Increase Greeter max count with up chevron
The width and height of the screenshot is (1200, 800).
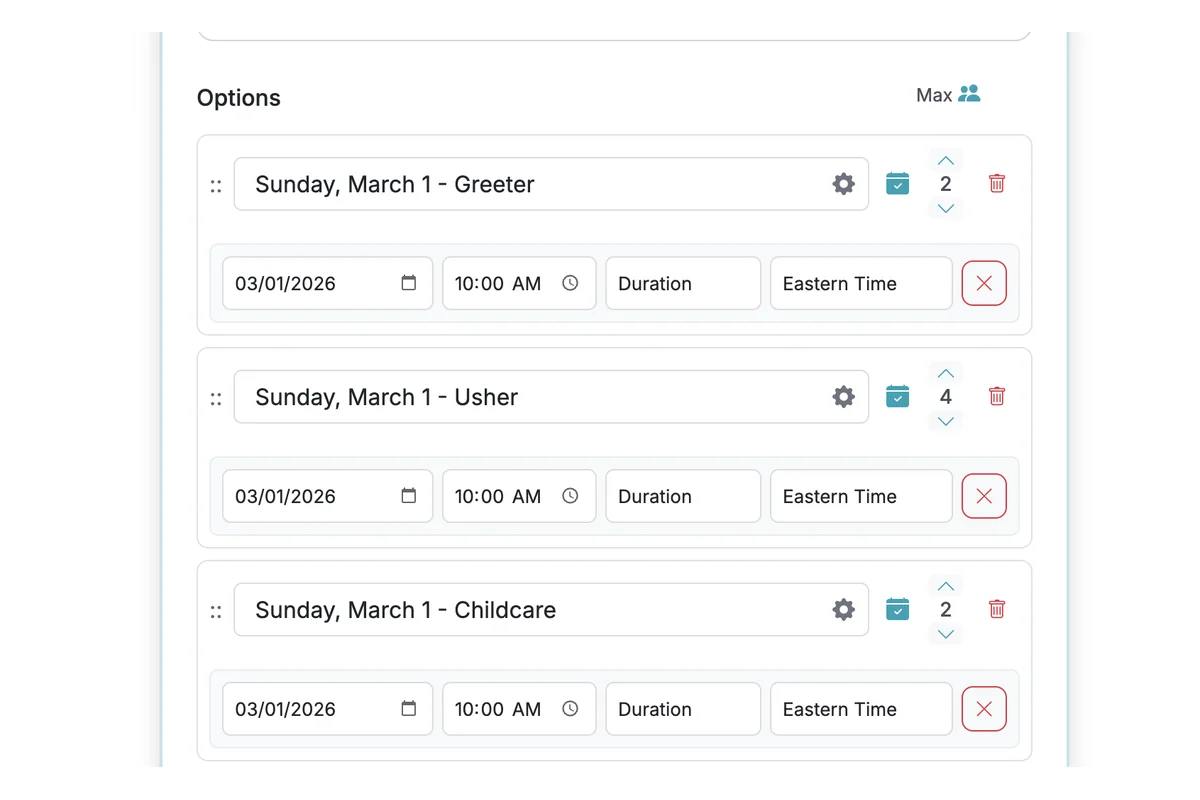(x=945, y=160)
